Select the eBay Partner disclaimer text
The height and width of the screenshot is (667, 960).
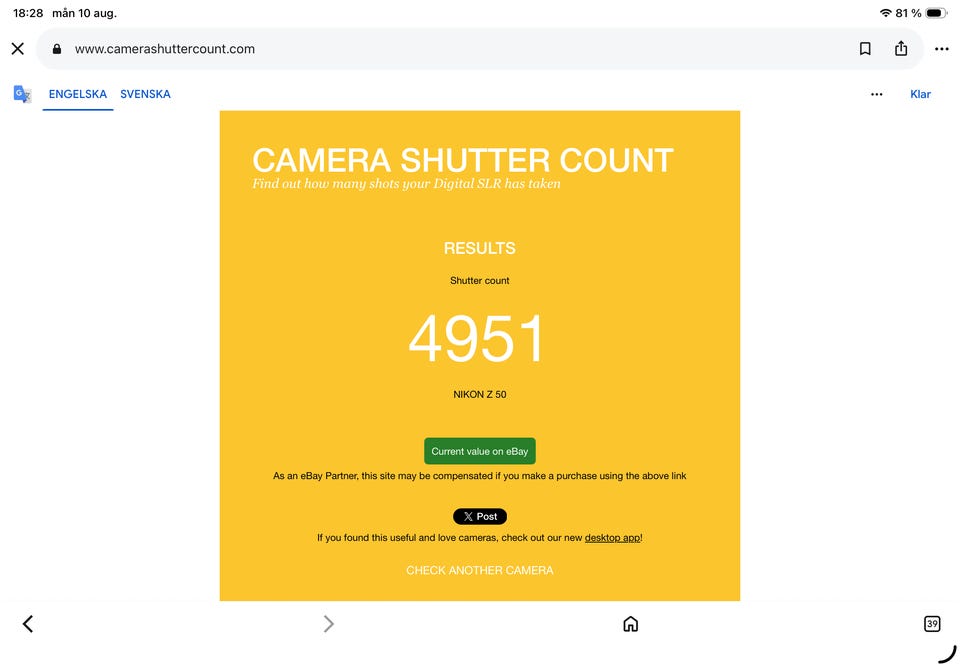479,476
